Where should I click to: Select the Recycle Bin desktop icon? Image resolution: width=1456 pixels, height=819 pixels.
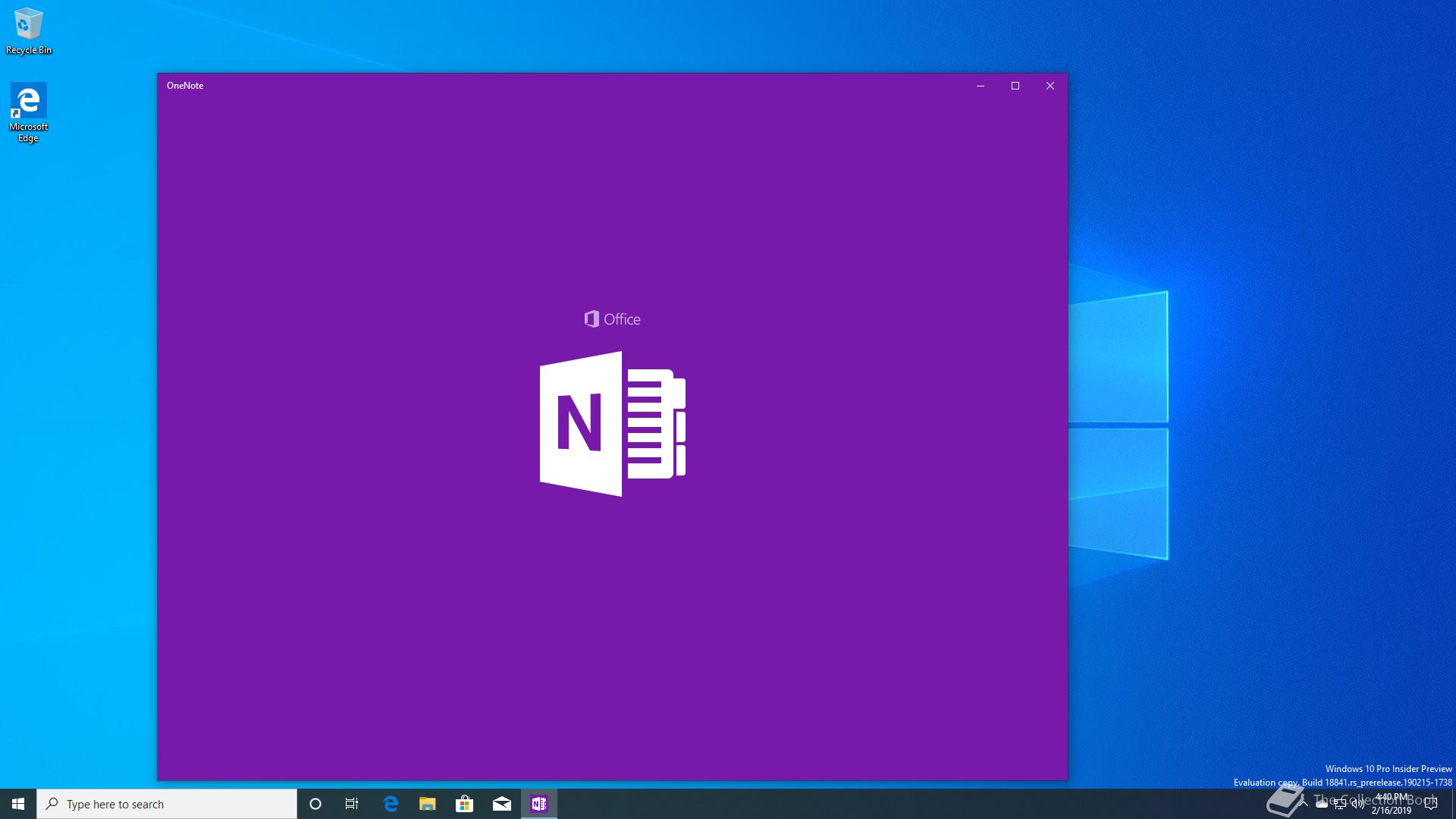(29, 31)
